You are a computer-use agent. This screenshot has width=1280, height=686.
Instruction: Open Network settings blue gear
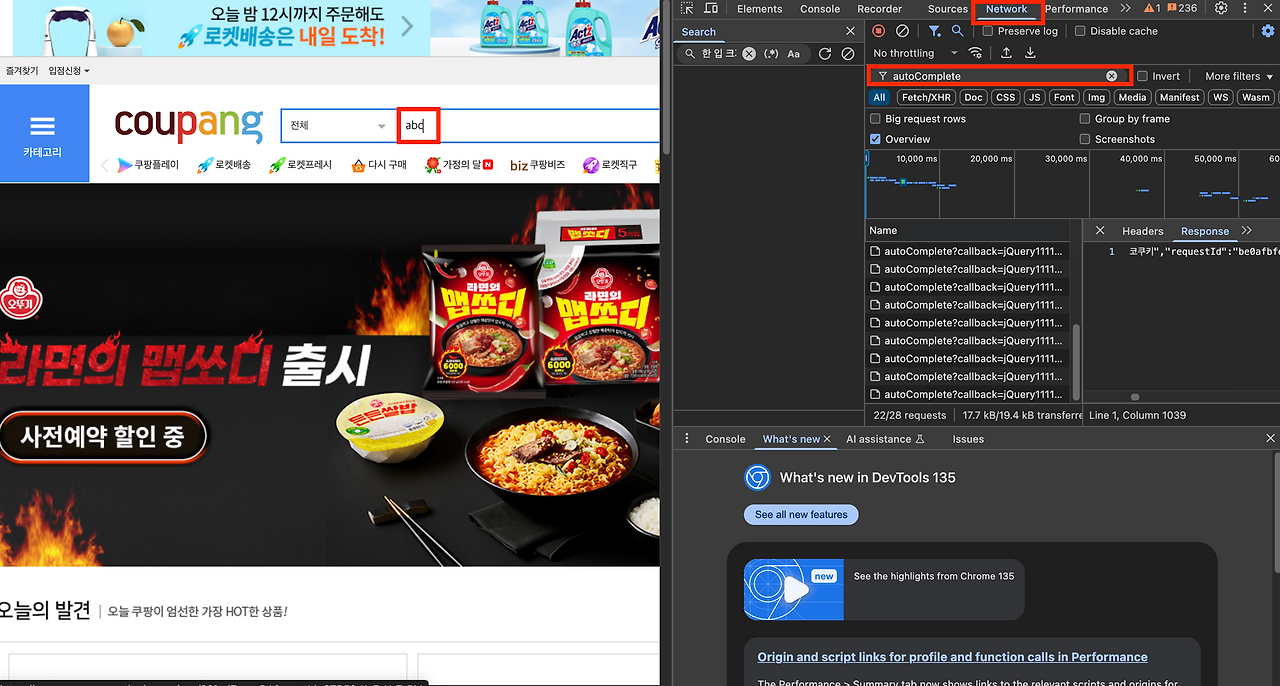[1268, 31]
